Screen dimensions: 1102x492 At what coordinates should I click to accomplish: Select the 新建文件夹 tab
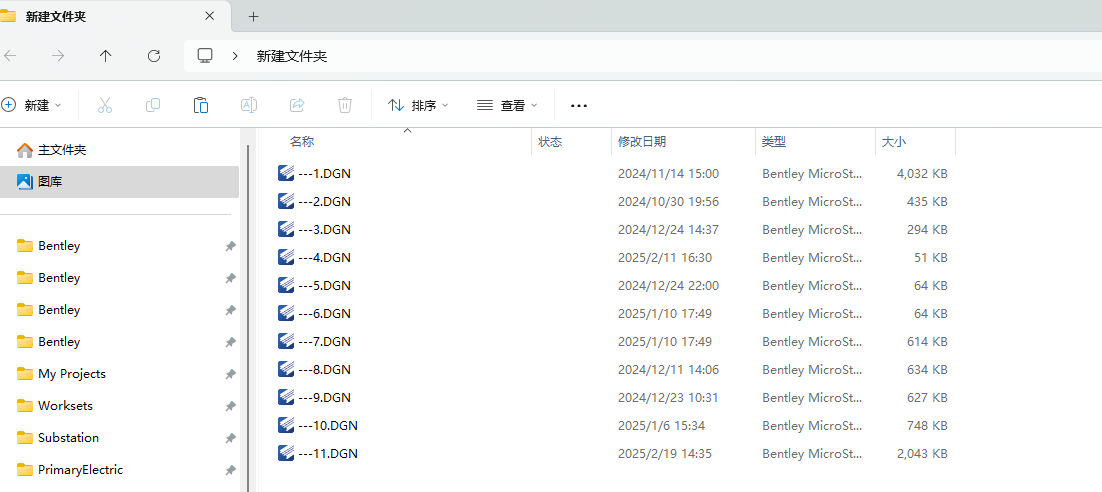click(117, 16)
